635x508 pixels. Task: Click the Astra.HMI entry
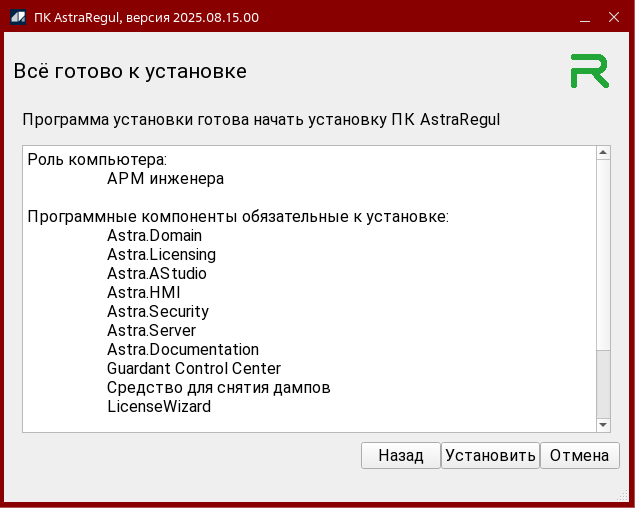pos(144,293)
